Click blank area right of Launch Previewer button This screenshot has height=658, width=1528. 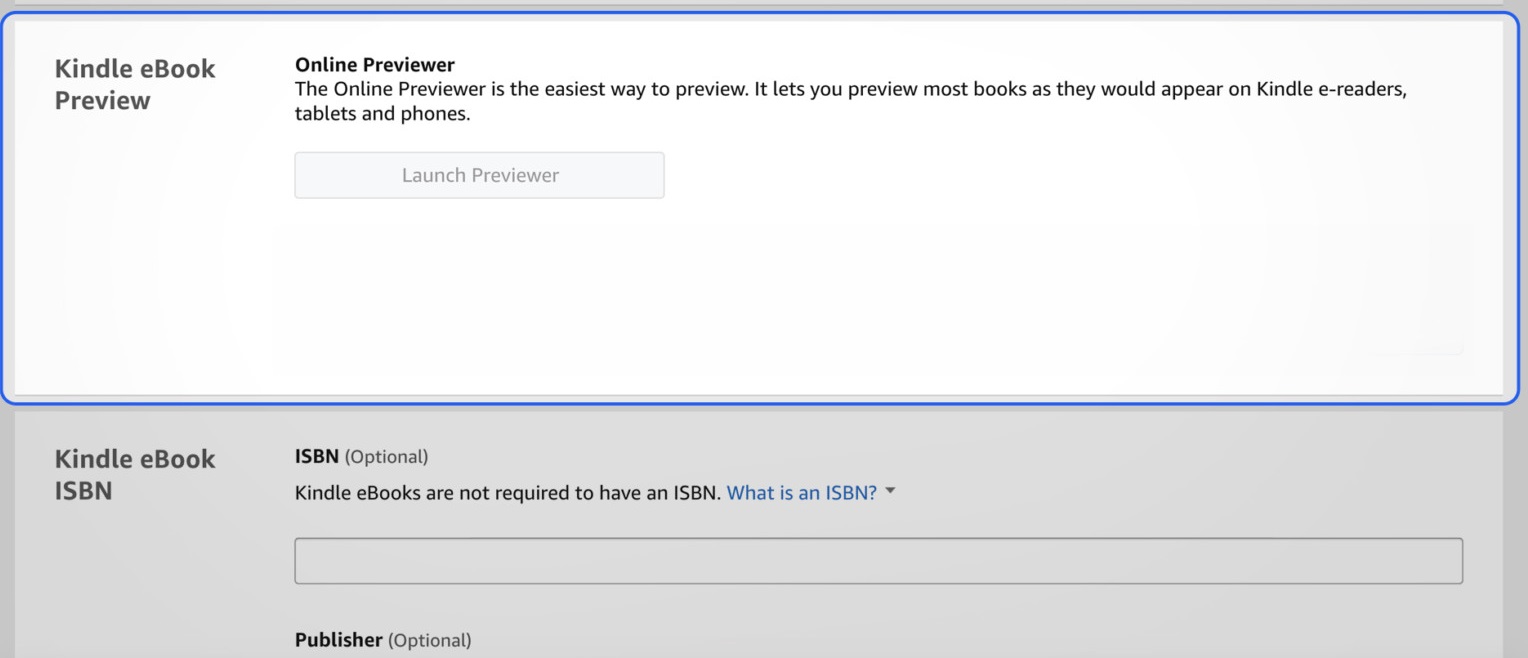point(1000,175)
